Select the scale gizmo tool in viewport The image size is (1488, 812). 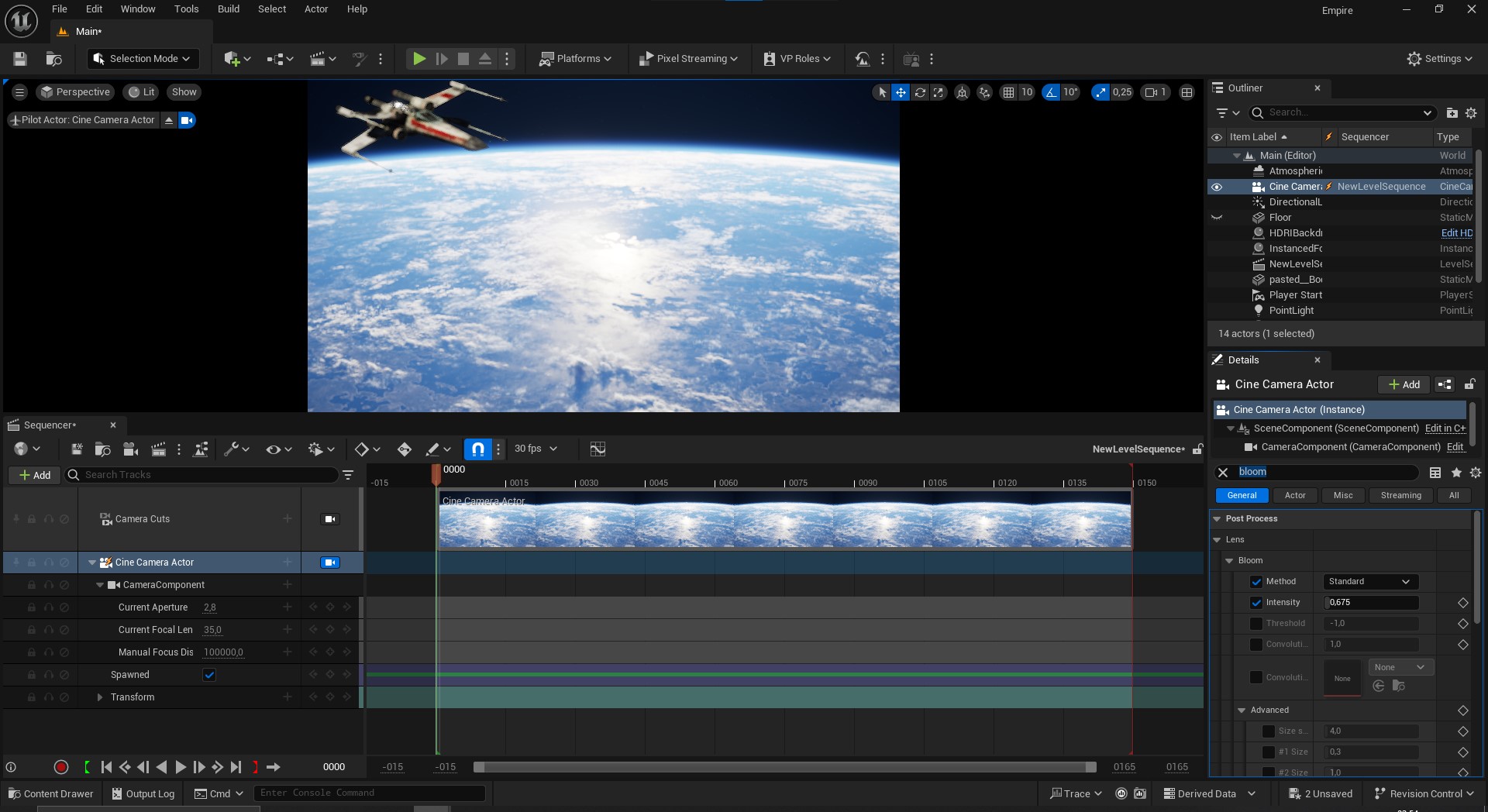[939, 92]
